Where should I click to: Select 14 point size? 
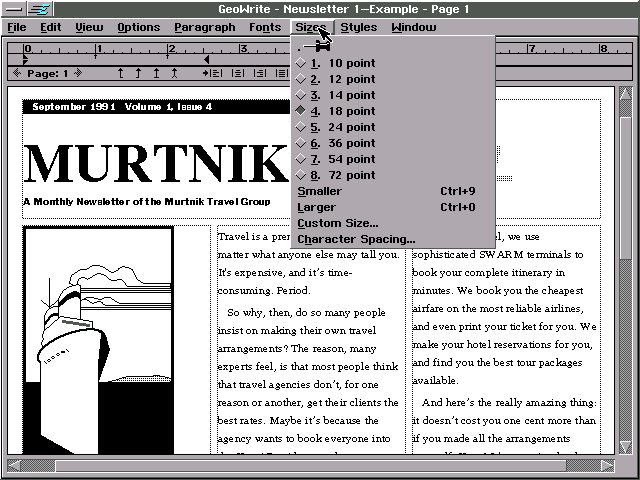click(x=393, y=95)
